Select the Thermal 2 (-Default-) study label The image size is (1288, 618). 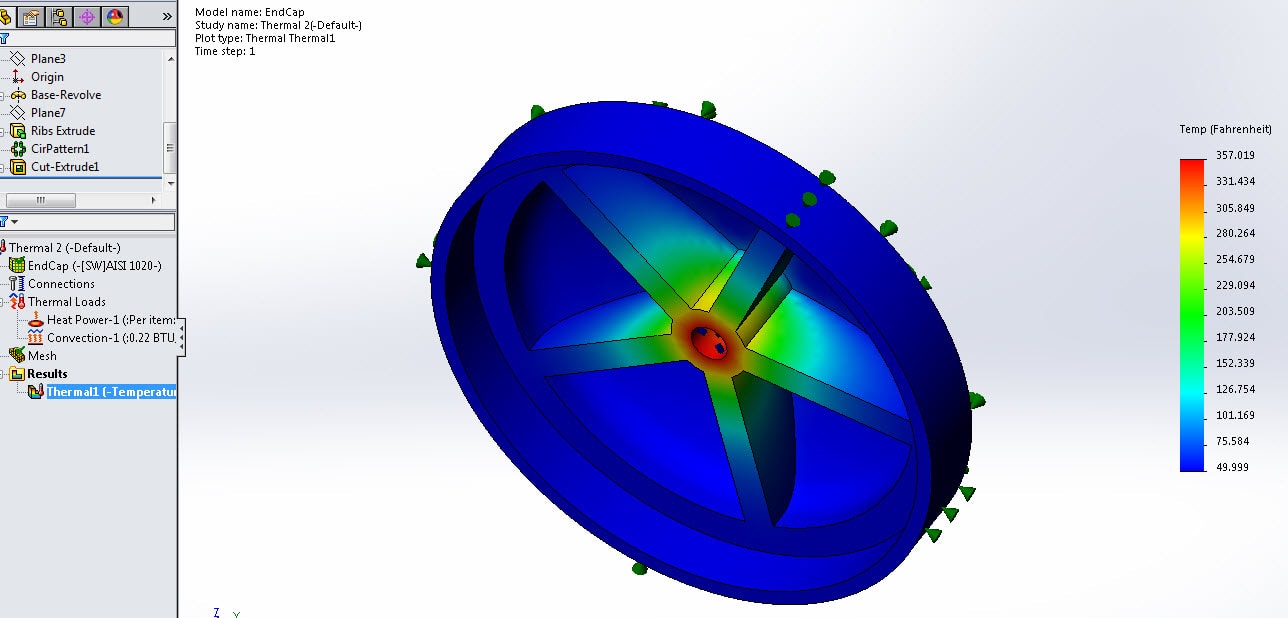(65, 248)
